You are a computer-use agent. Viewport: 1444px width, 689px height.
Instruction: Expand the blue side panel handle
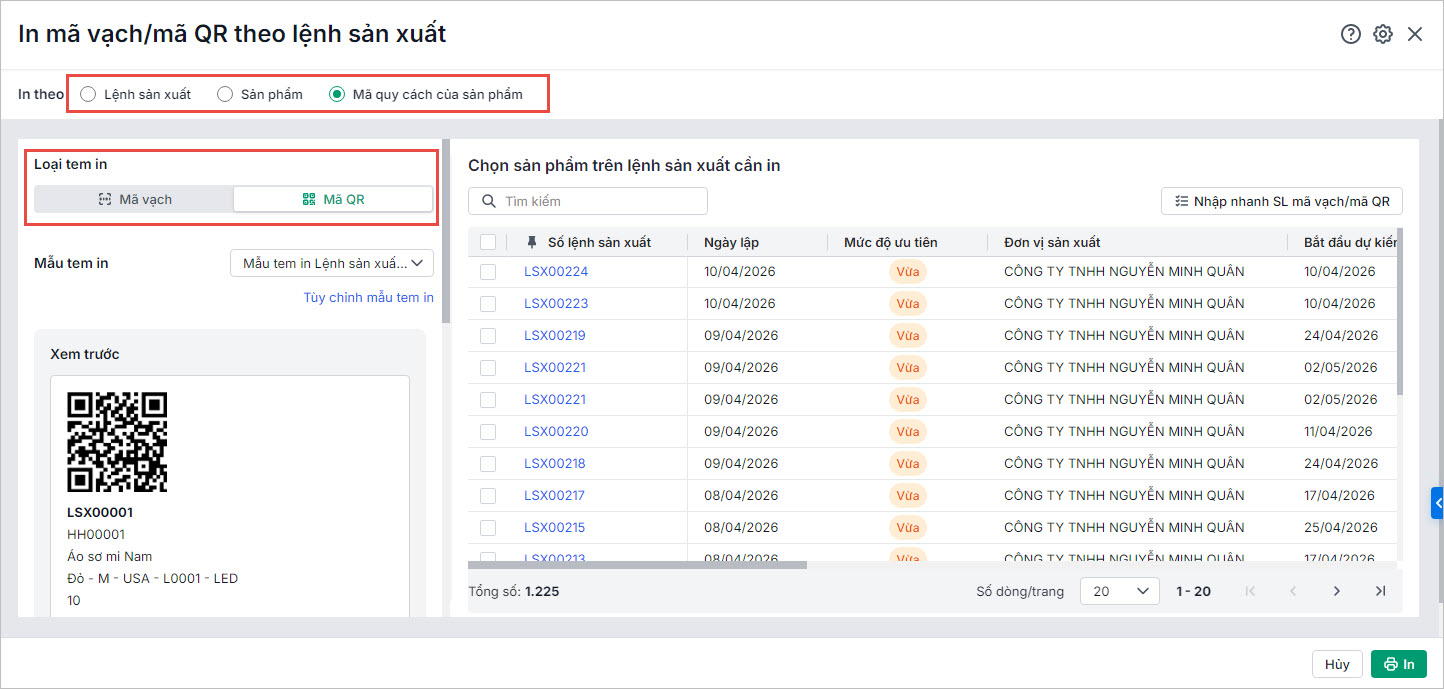click(1437, 502)
